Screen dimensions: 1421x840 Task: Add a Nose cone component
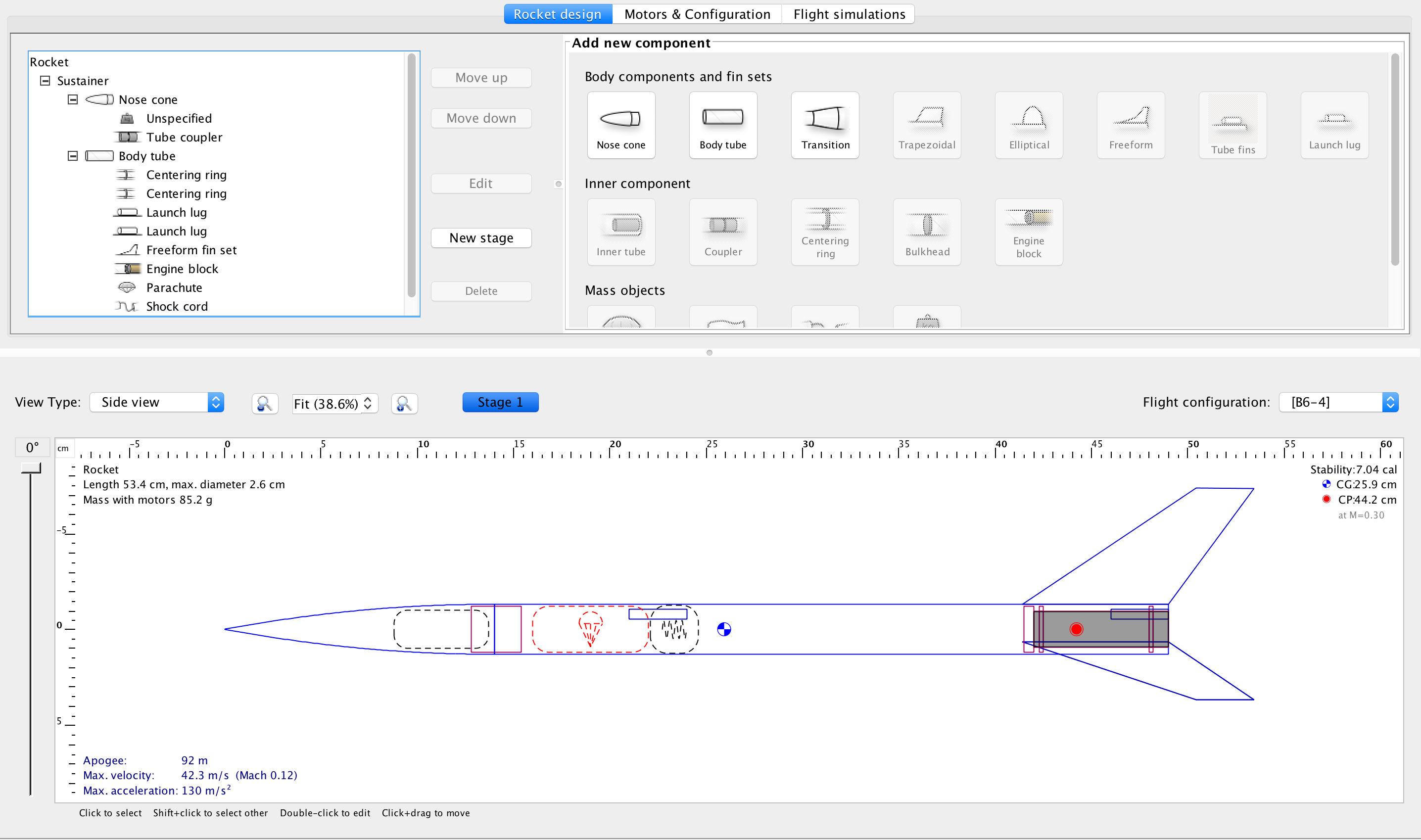[x=620, y=125]
